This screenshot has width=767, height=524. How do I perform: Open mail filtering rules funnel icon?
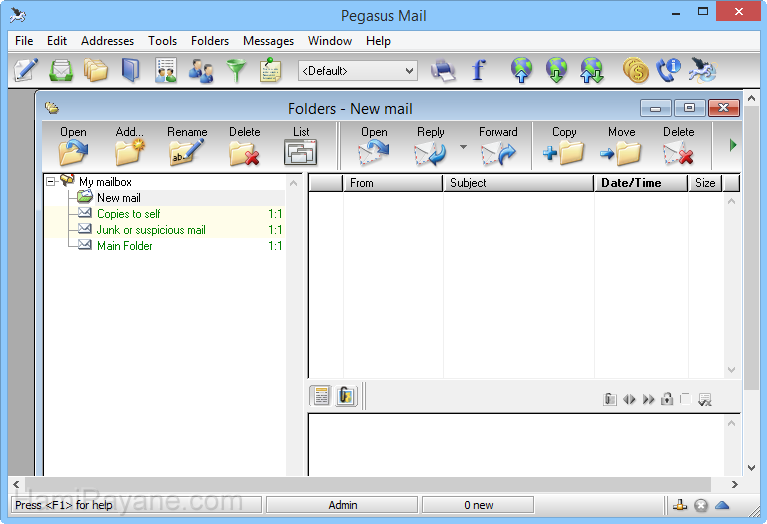click(236, 71)
